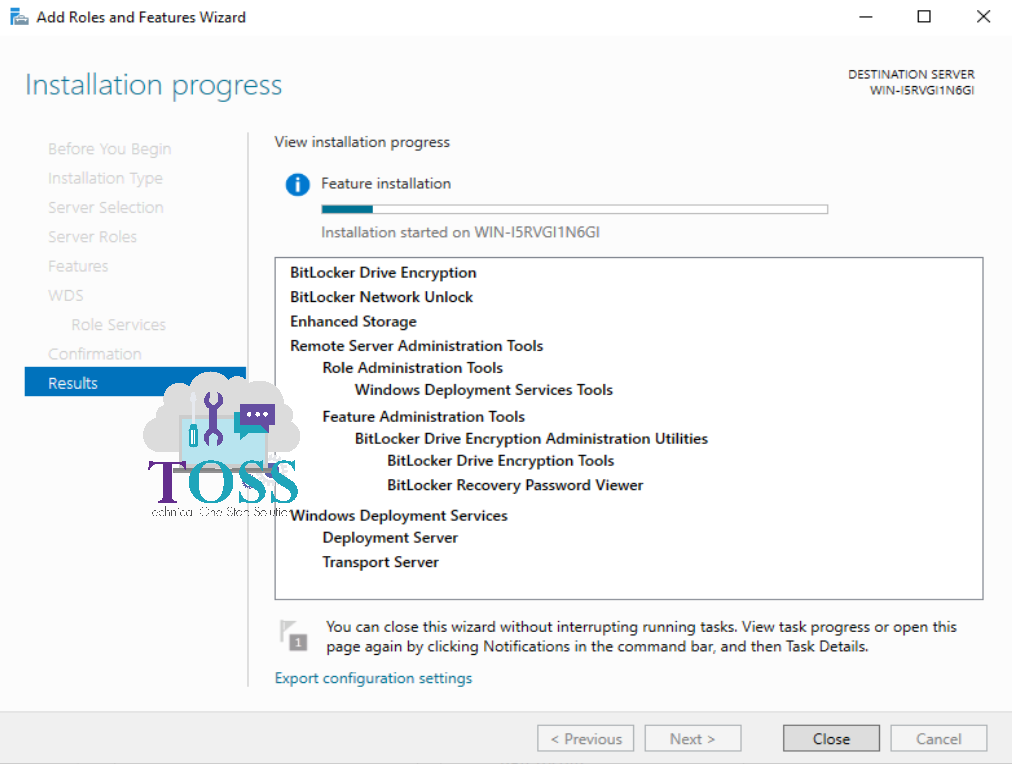Viewport: 1012px width, 764px height.
Task: Select the Role Services sidebar step
Action: click(x=118, y=324)
